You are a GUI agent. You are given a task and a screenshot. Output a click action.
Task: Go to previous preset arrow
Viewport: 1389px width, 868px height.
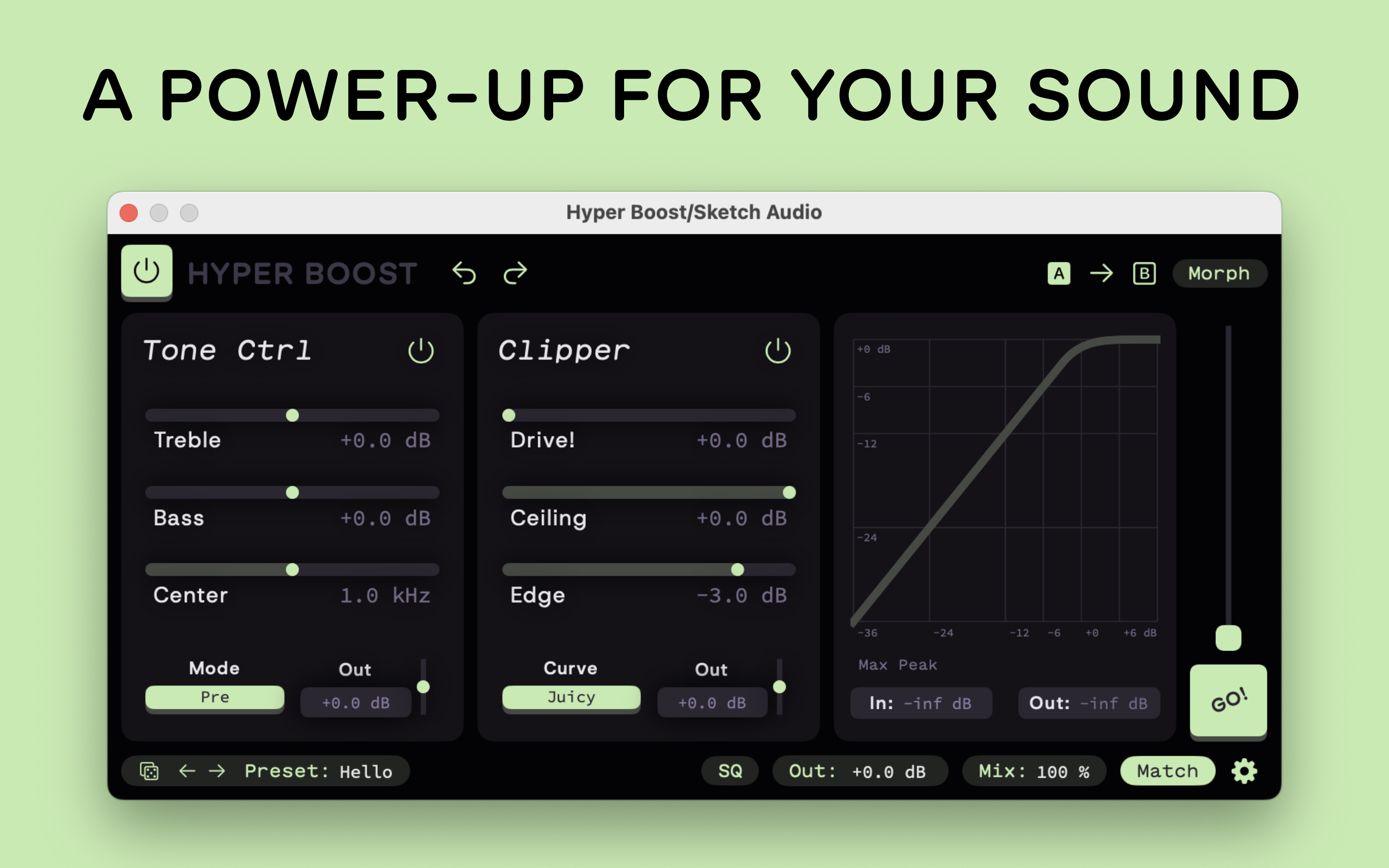pos(187,771)
